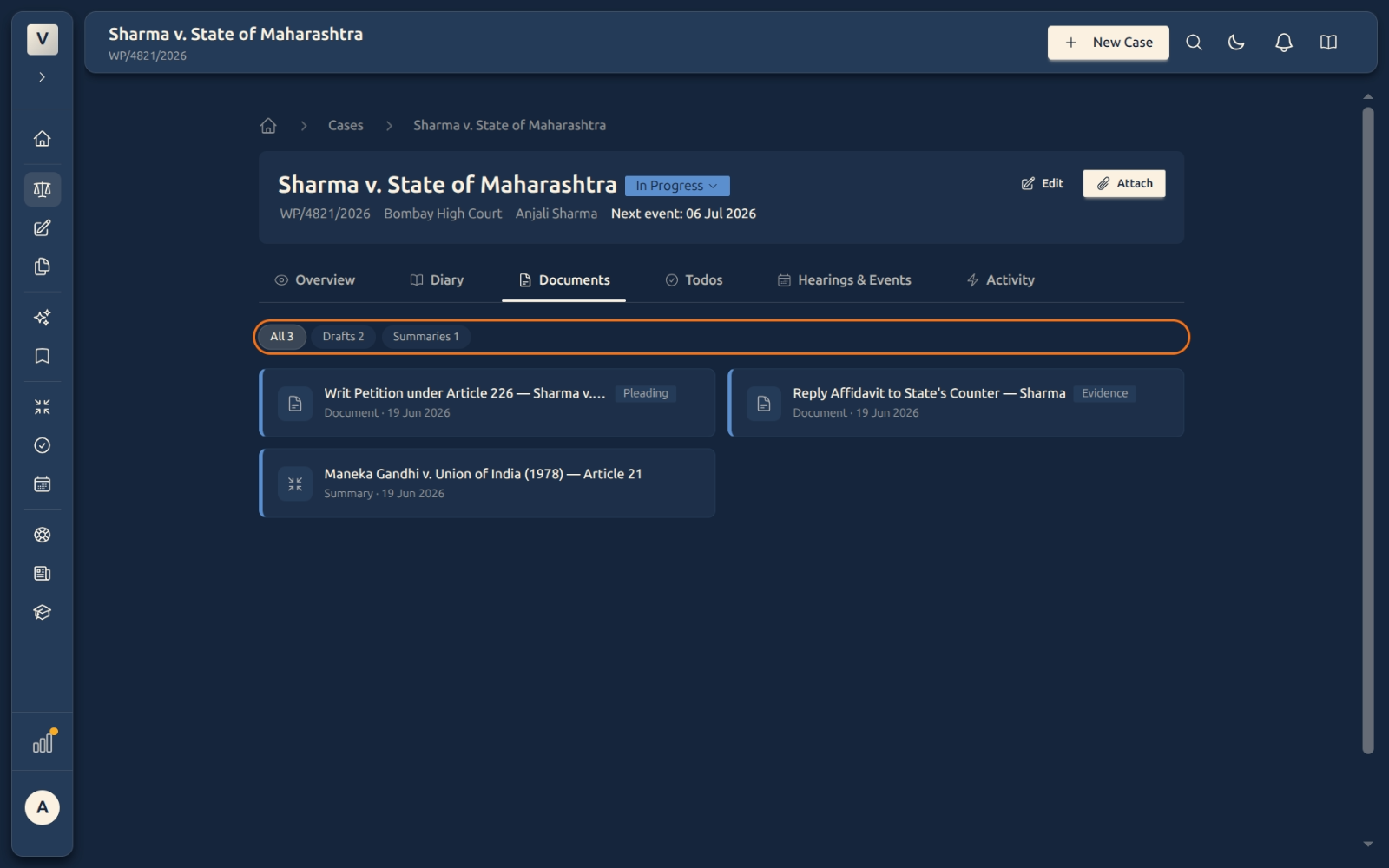The image size is (1389, 868).
Task: Click the notifications bell icon
Action: (1283, 43)
